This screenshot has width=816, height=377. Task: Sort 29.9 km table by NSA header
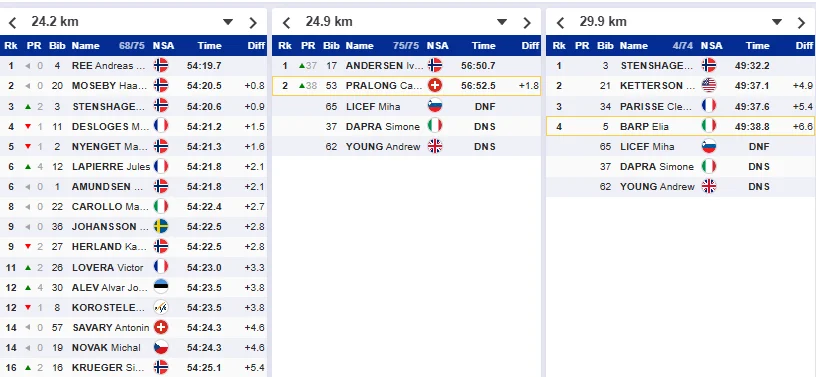click(x=711, y=46)
